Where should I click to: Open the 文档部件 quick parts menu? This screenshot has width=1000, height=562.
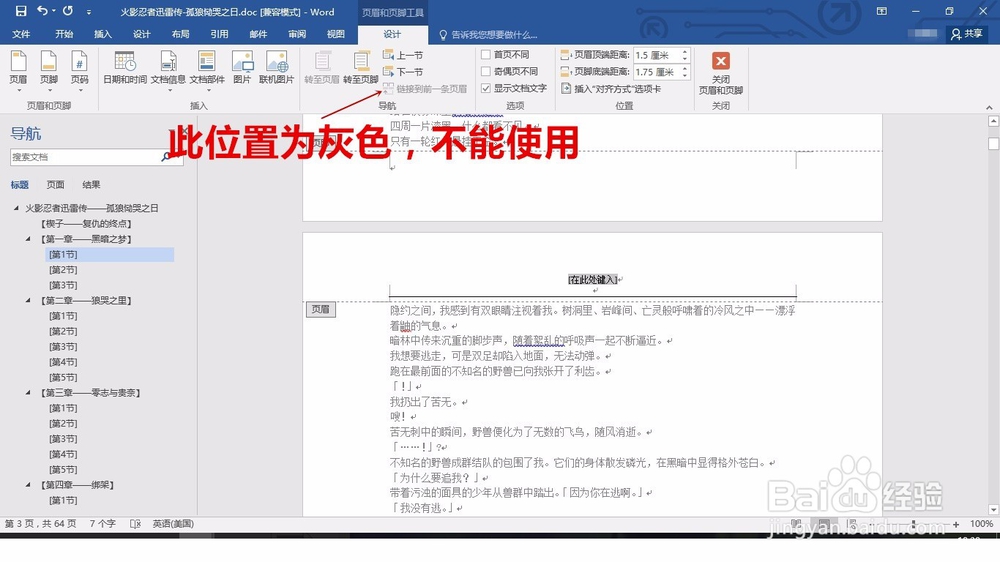coord(207,70)
